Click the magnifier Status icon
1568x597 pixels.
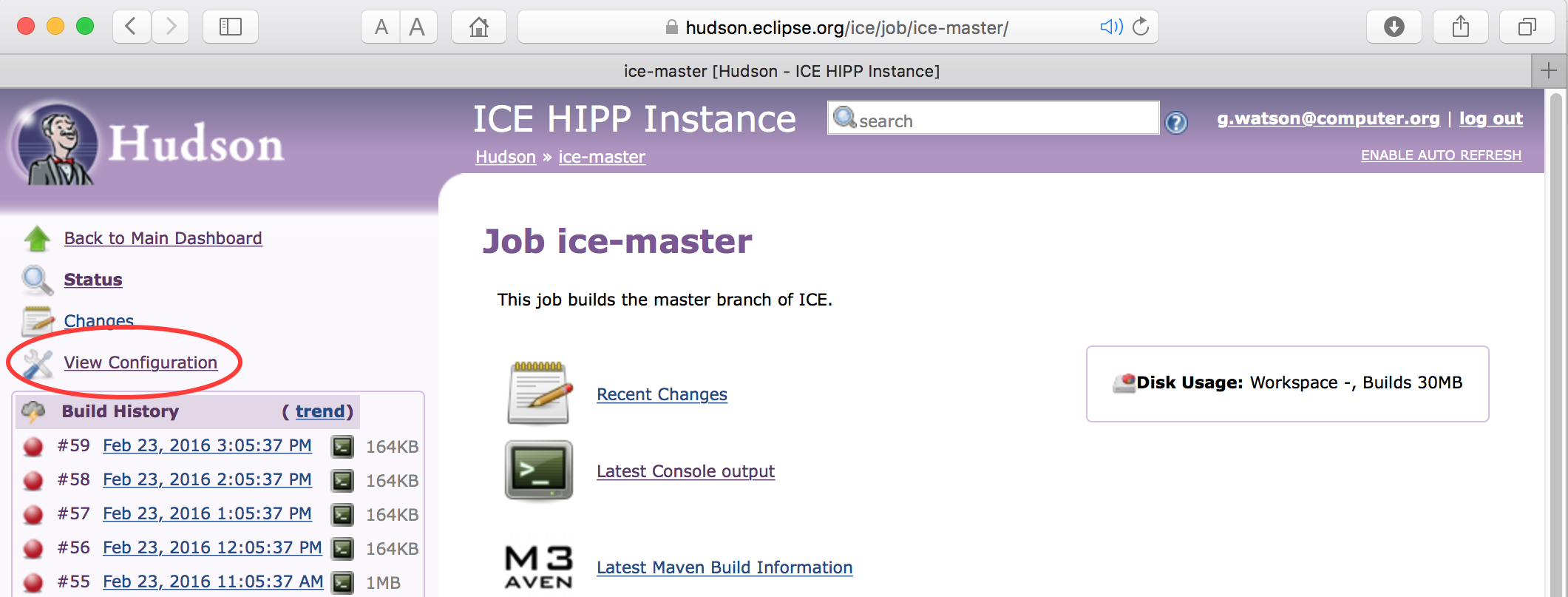[x=37, y=280]
